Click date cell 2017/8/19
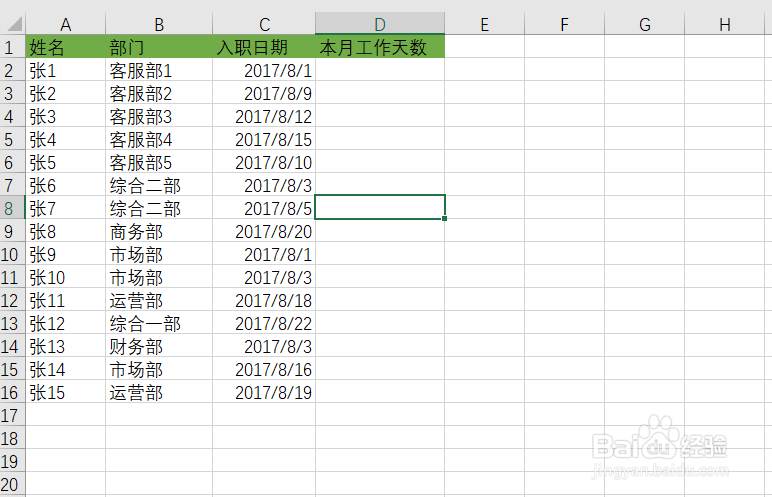 coord(264,392)
